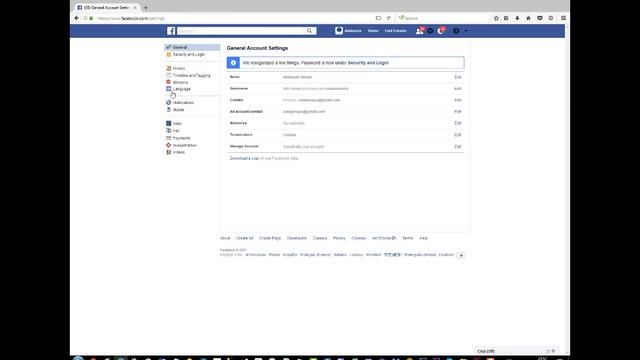The image size is (640, 360).
Task: Click the profile picture in the blue bar
Action: click(x=339, y=31)
